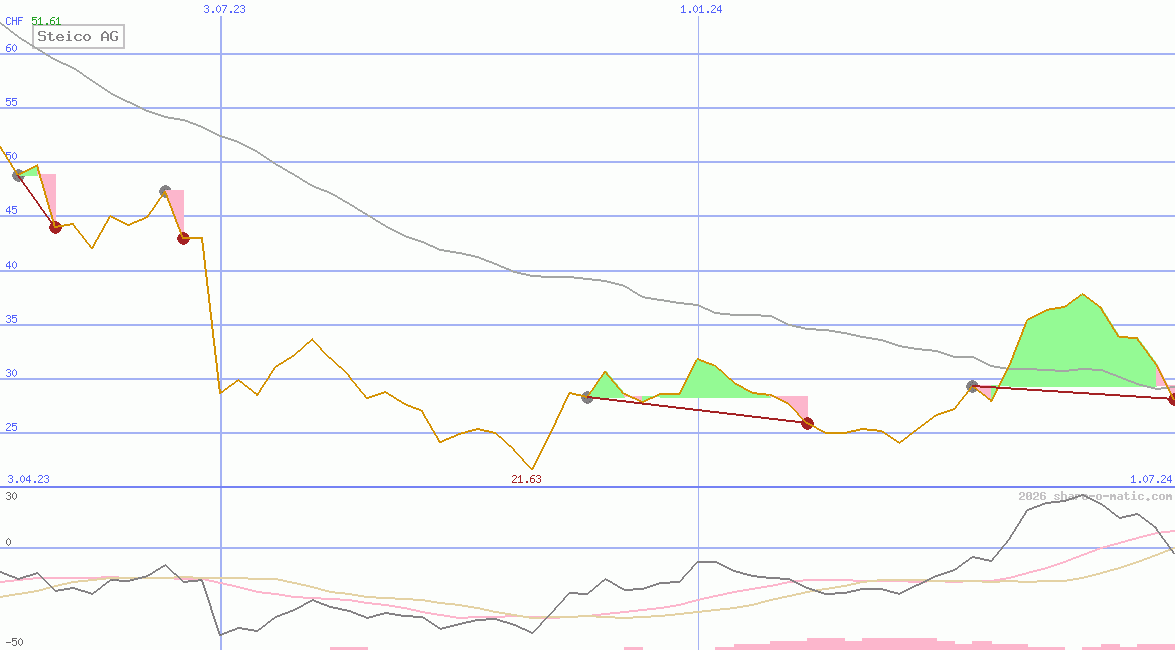Select the red marker near 26 CHF

808,423
